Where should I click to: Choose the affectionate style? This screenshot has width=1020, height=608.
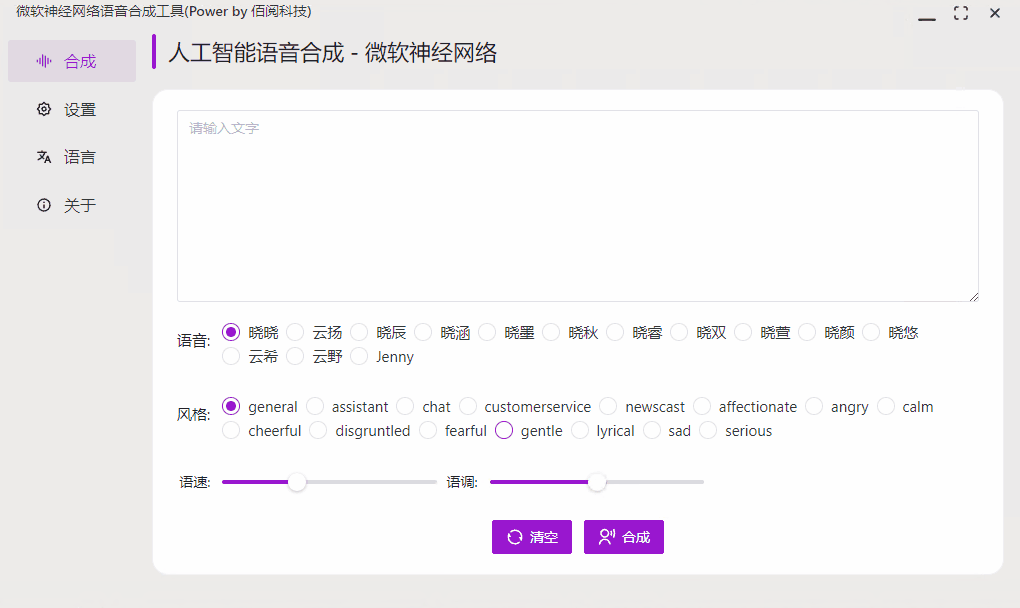tap(702, 406)
